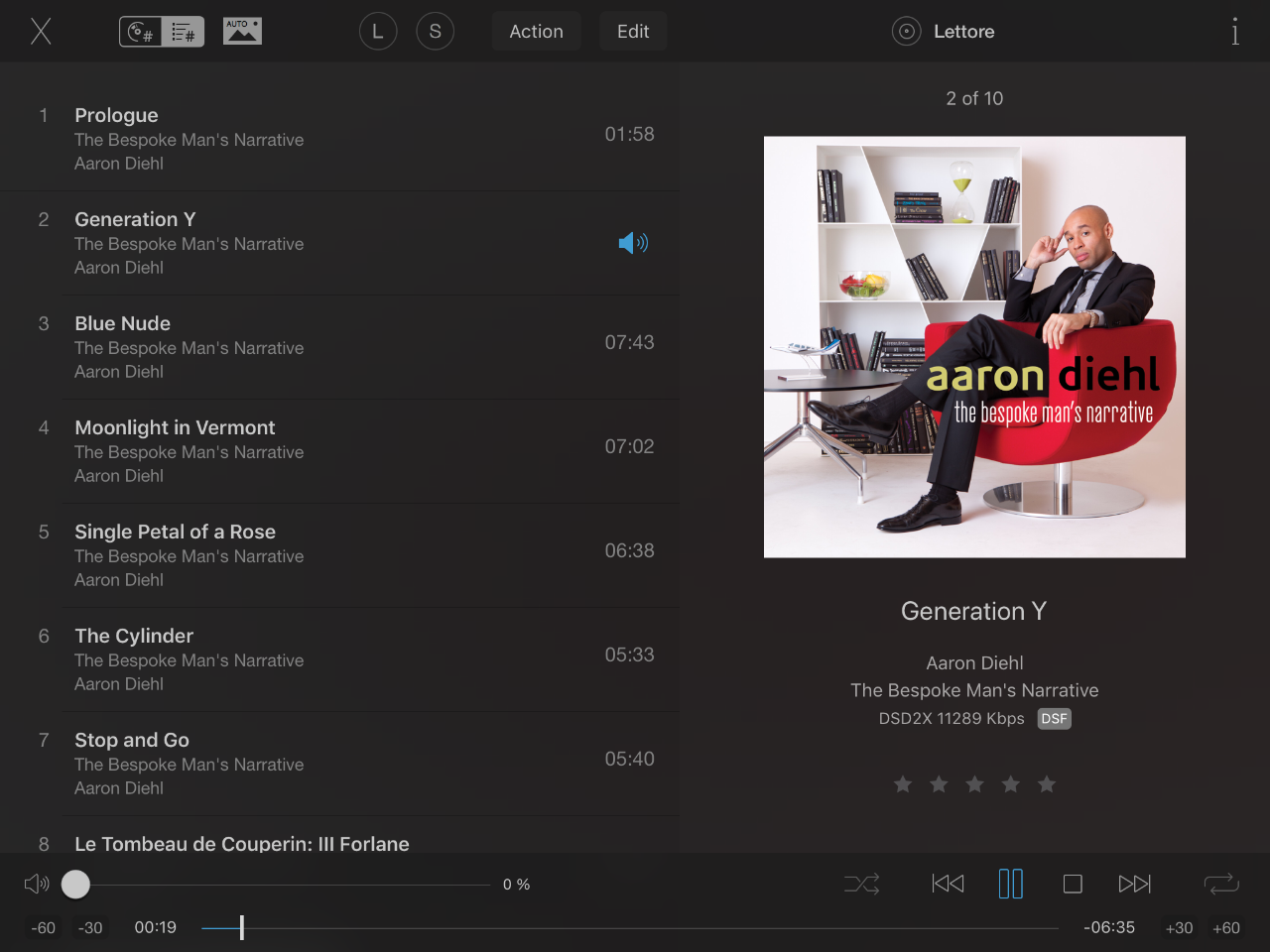The width and height of the screenshot is (1270, 952).
Task: Jump back with the -60 button
Action: (x=44, y=928)
